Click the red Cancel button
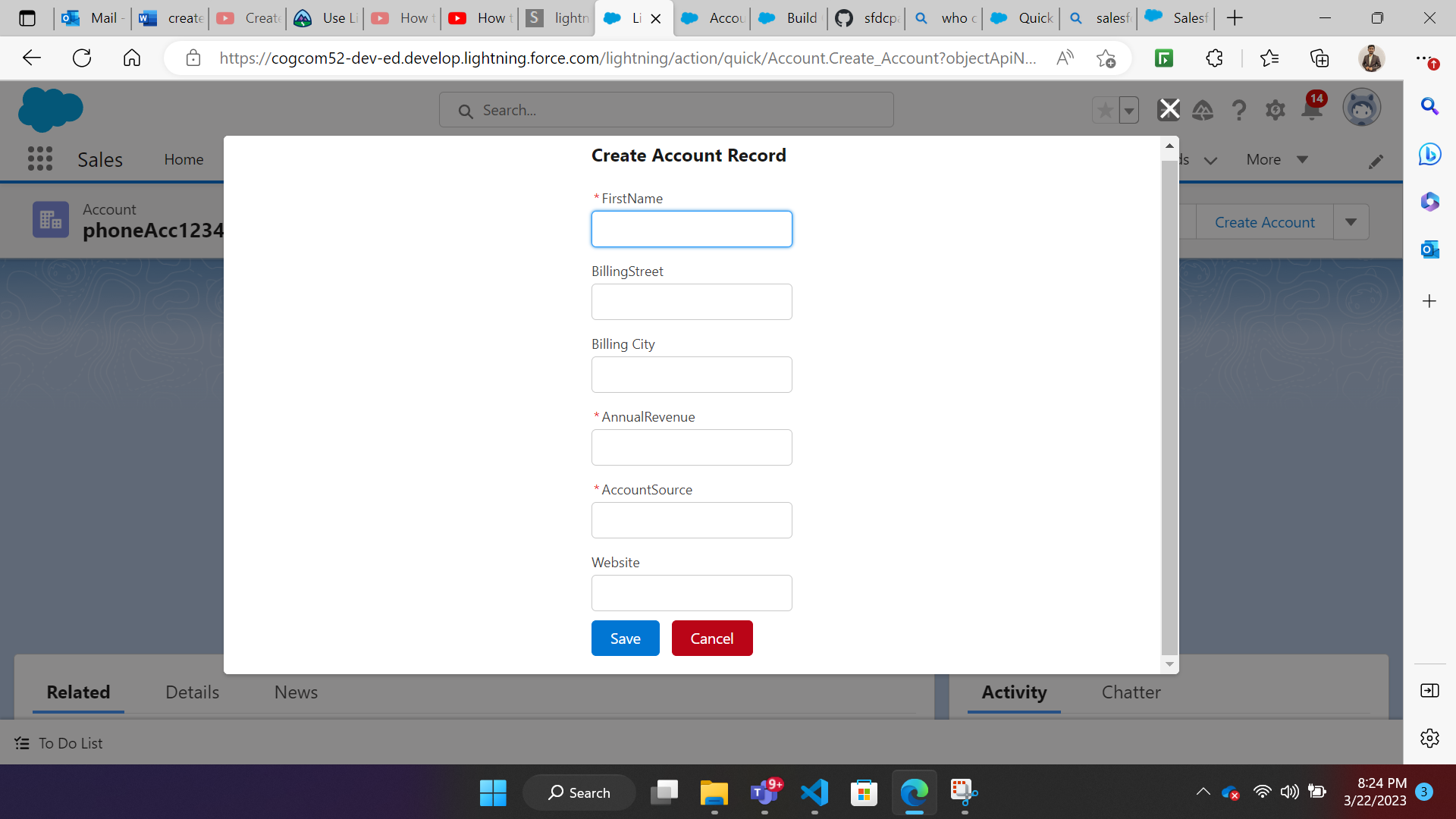Screen dimensions: 1456x819 (x=711, y=638)
